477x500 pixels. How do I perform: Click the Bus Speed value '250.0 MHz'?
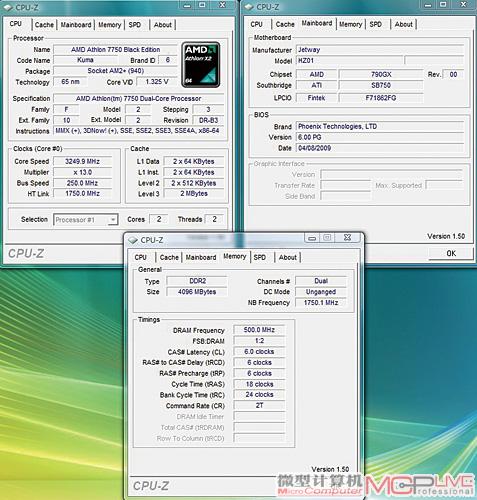coord(82,183)
